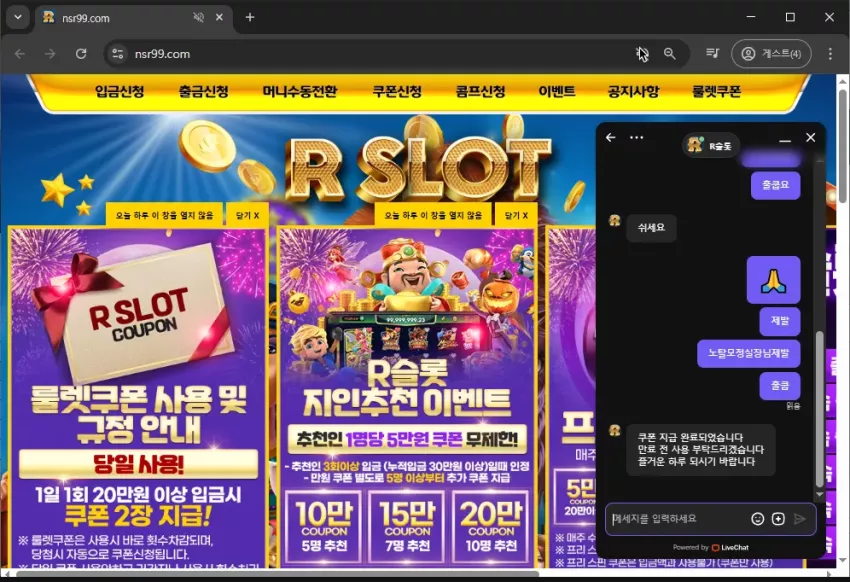Open 공지사항 menu item

coord(634,92)
